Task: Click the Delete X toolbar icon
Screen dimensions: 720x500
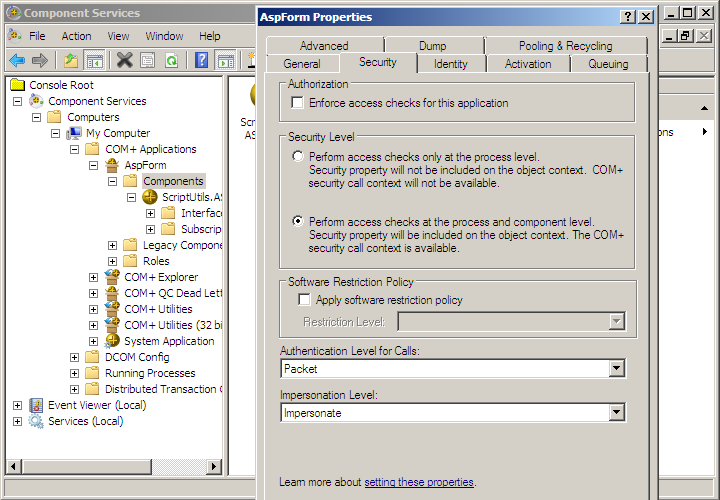Action: 124,60
